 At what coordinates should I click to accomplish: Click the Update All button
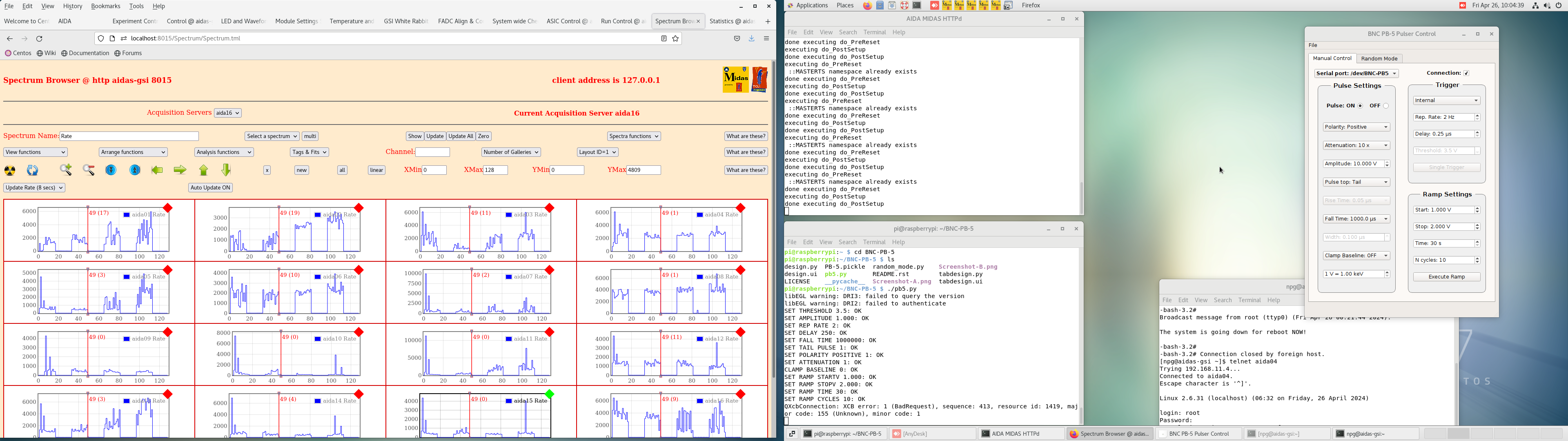point(460,136)
